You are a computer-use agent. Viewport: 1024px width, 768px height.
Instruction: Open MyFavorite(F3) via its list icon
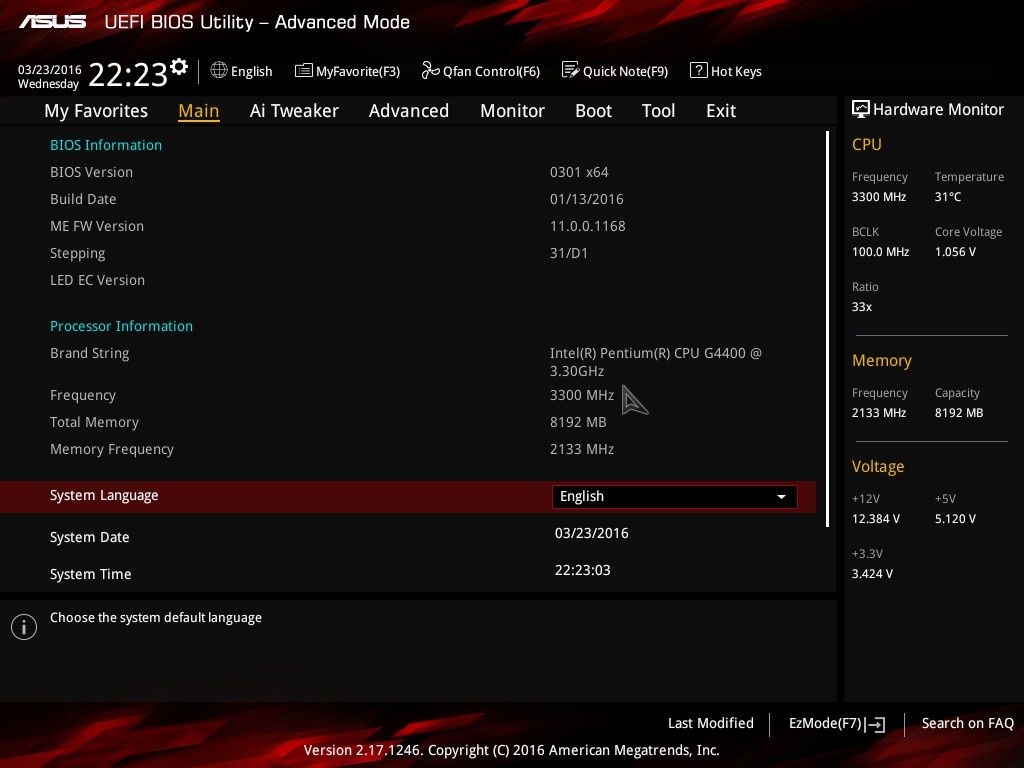pos(303,71)
